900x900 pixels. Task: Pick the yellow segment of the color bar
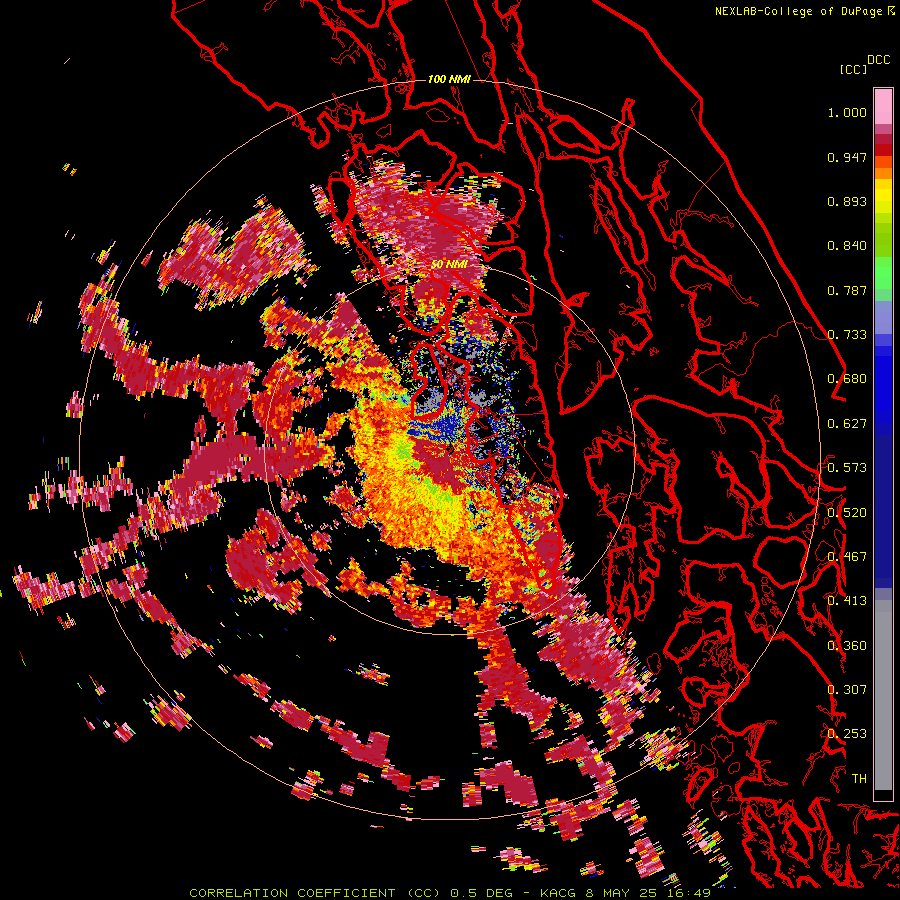[x=883, y=197]
